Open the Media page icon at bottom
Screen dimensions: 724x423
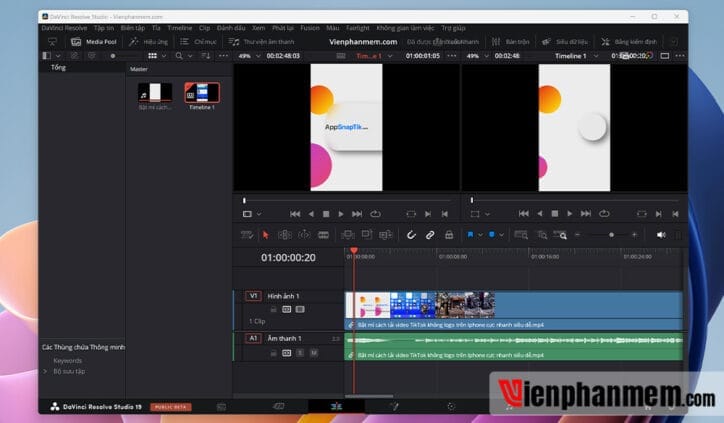point(222,406)
